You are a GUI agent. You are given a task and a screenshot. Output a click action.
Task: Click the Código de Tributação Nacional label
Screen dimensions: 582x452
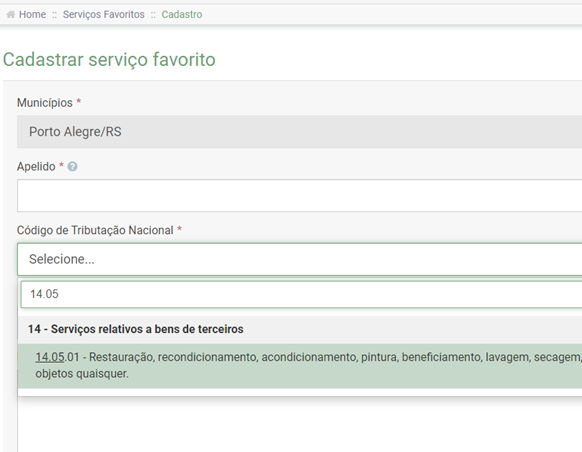click(x=95, y=230)
